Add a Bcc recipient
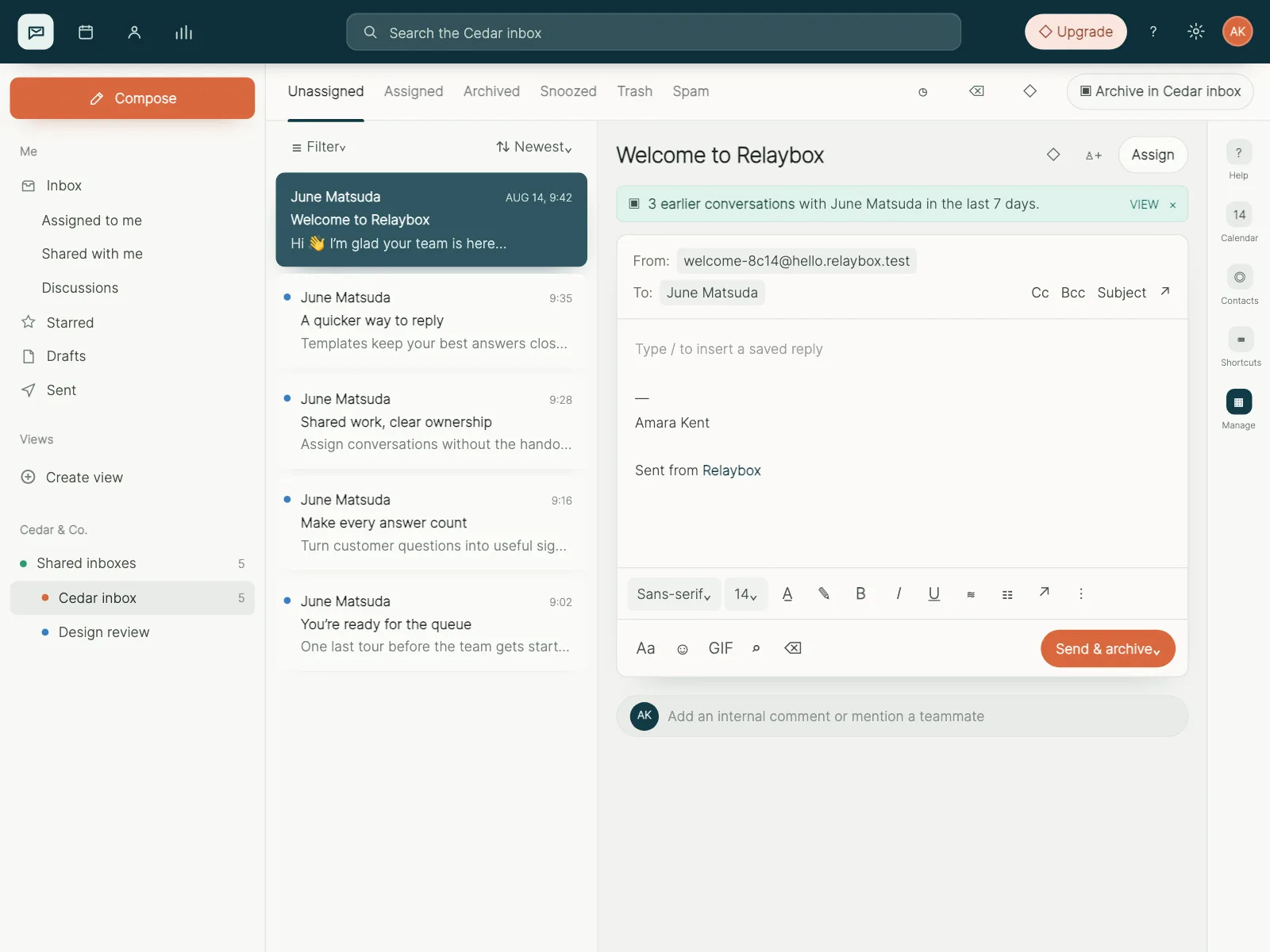 (1072, 293)
